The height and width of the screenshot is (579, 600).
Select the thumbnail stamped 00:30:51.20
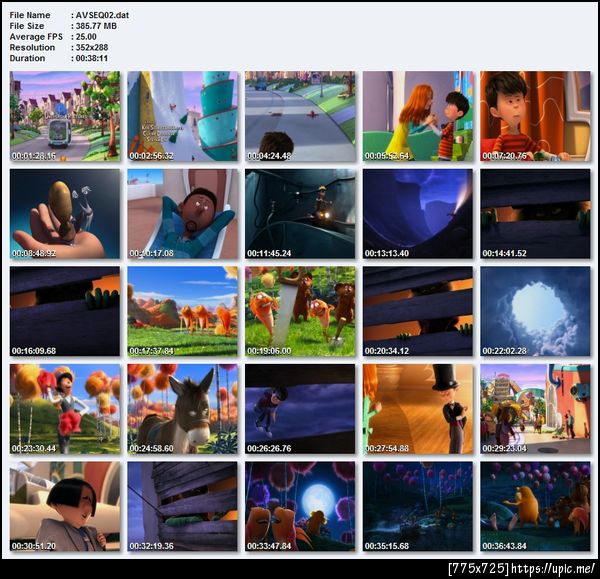65,506
